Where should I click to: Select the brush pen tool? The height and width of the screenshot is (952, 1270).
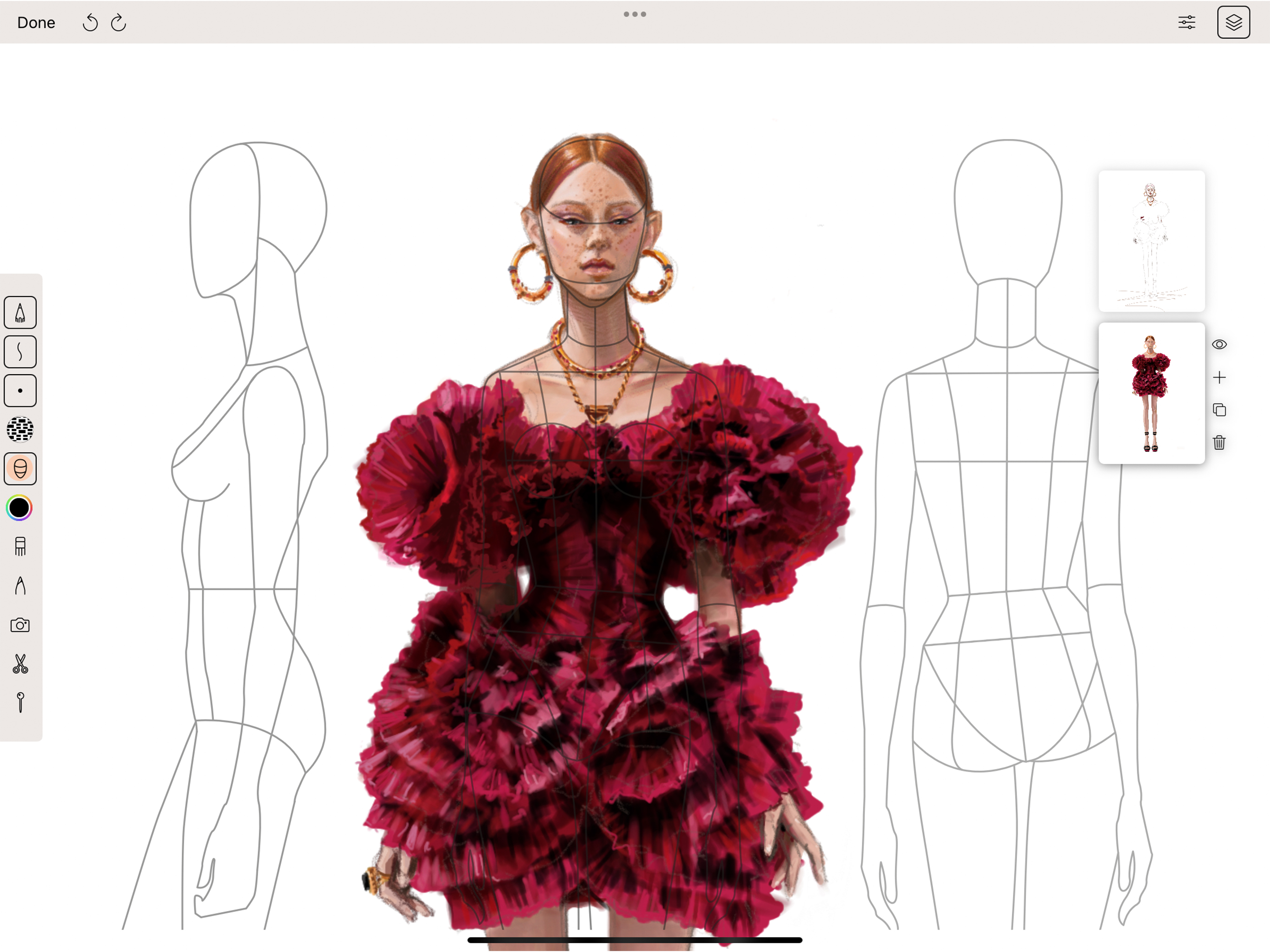(20, 312)
